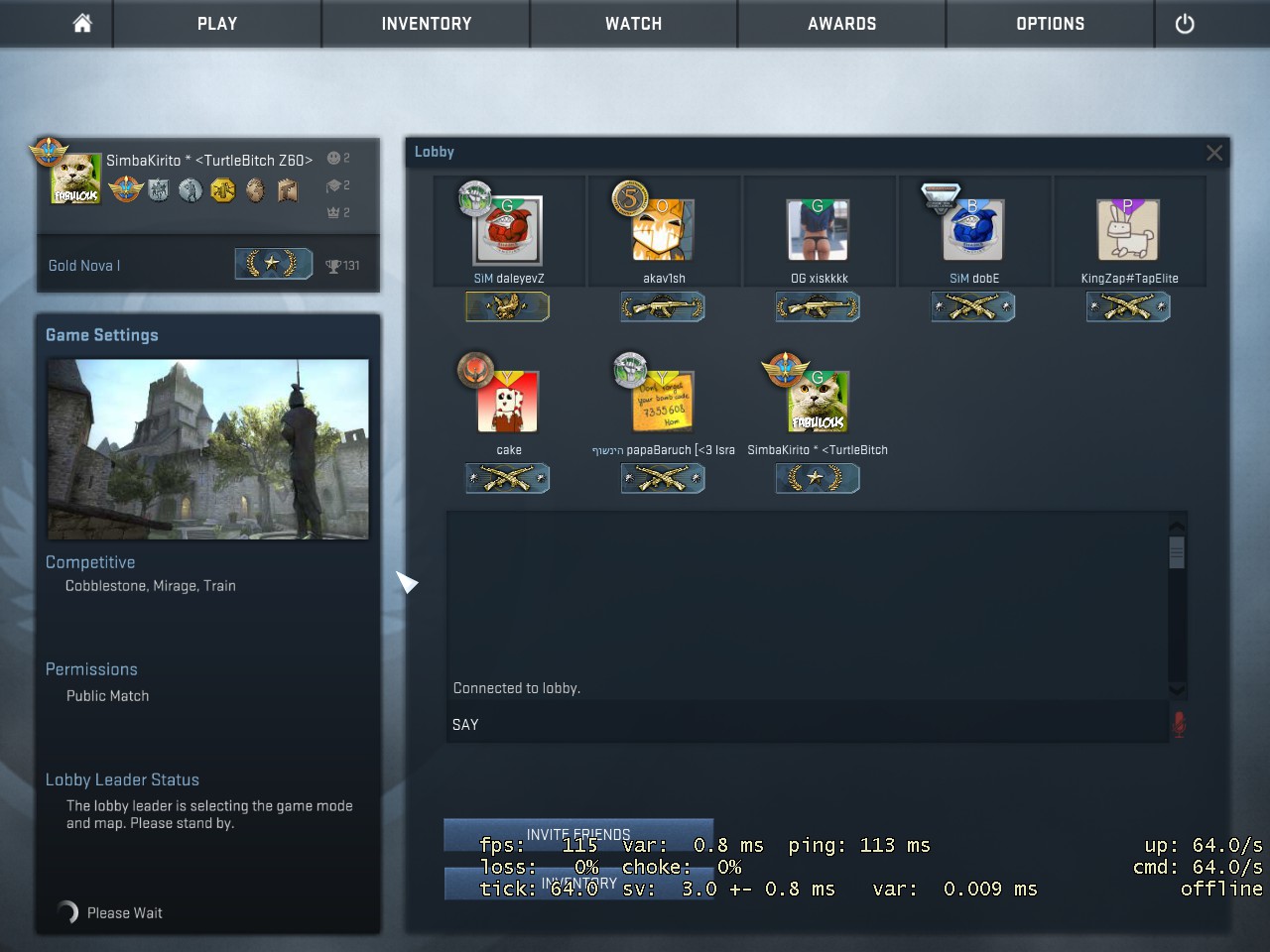Screen dimensions: 1270x952
Task: Click rank badge under akav1sh
Action: pos(663,306)
